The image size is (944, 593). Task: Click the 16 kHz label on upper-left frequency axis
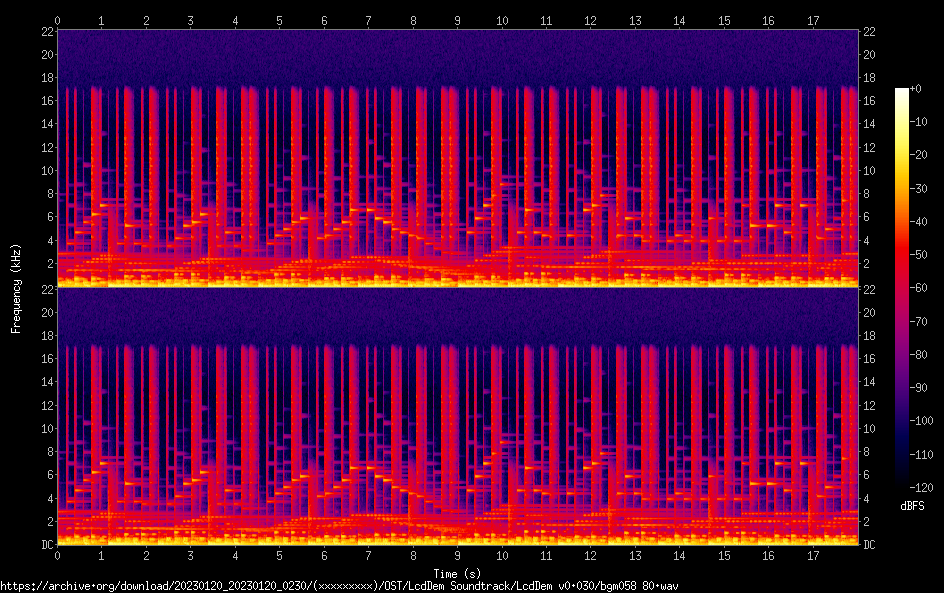point(47,101)
